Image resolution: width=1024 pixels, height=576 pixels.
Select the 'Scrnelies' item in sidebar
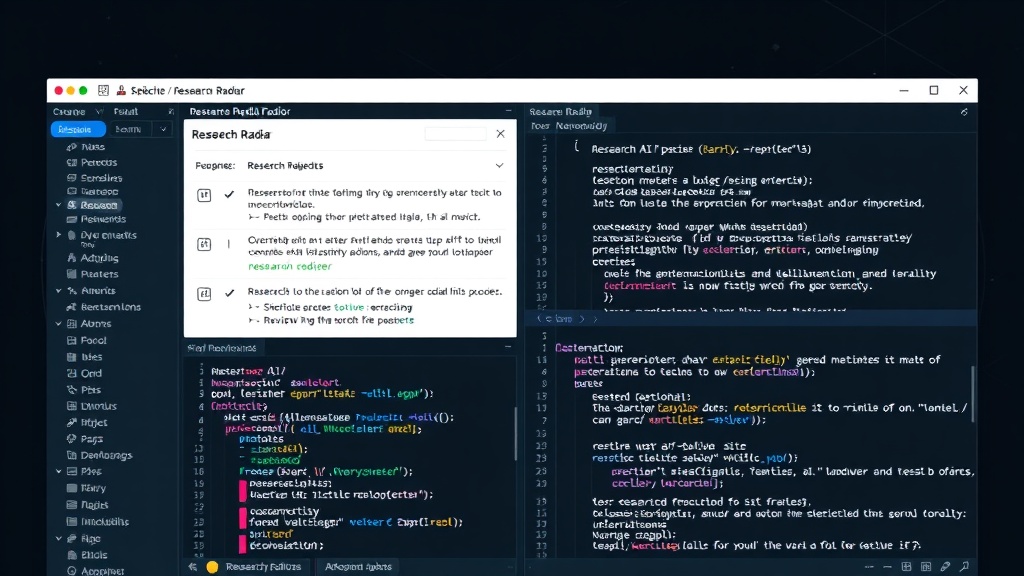point(101,178)
